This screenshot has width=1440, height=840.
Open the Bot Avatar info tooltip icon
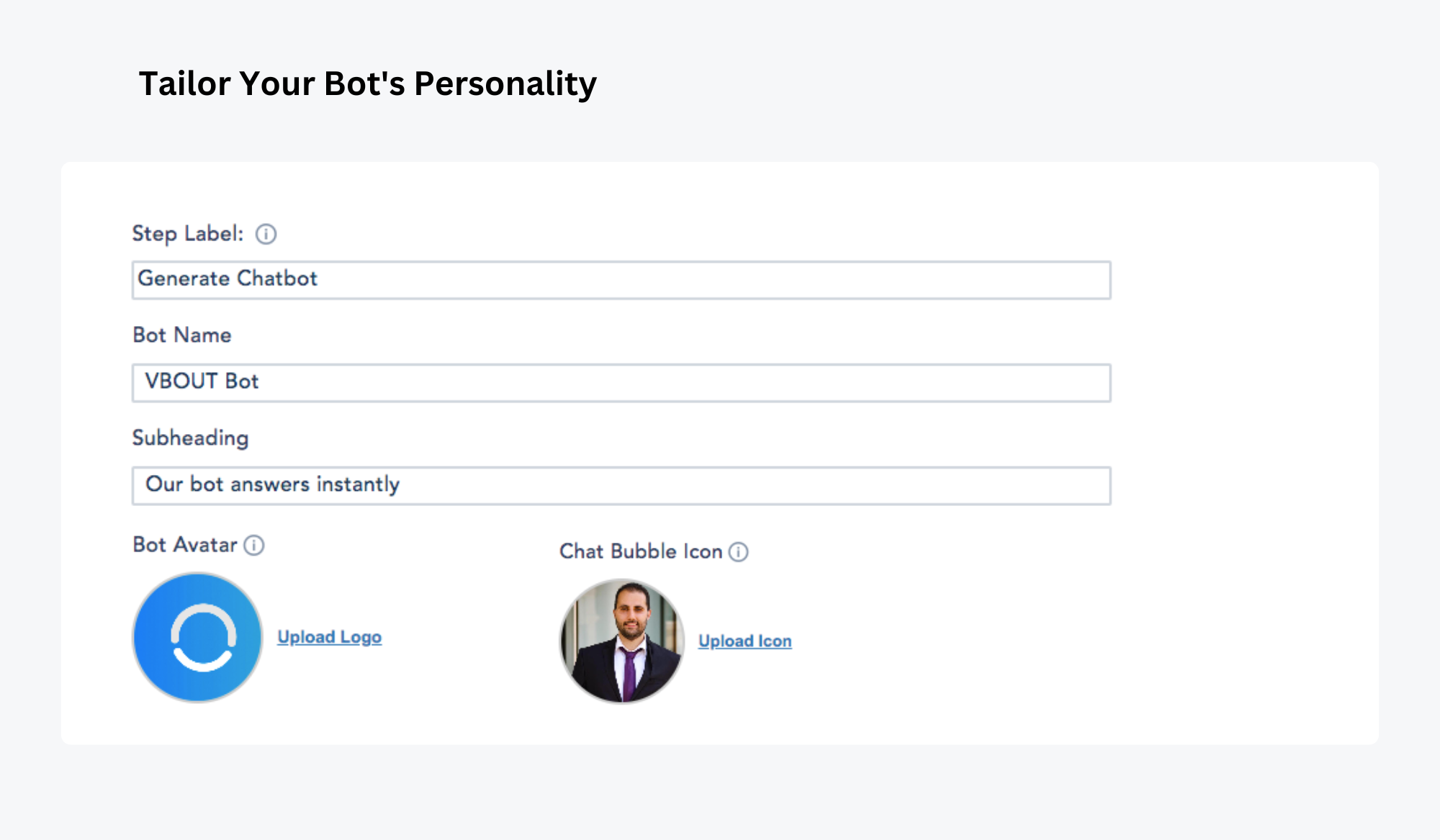click(253, 545)
